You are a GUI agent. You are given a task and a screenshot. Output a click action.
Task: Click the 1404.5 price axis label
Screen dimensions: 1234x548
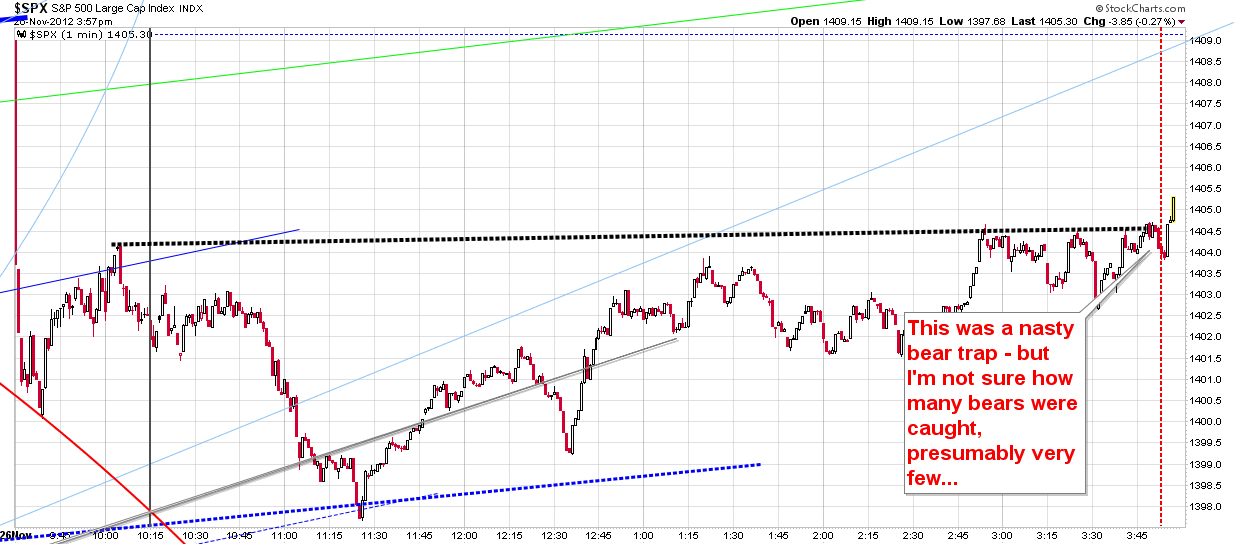tap(1204, 231)
